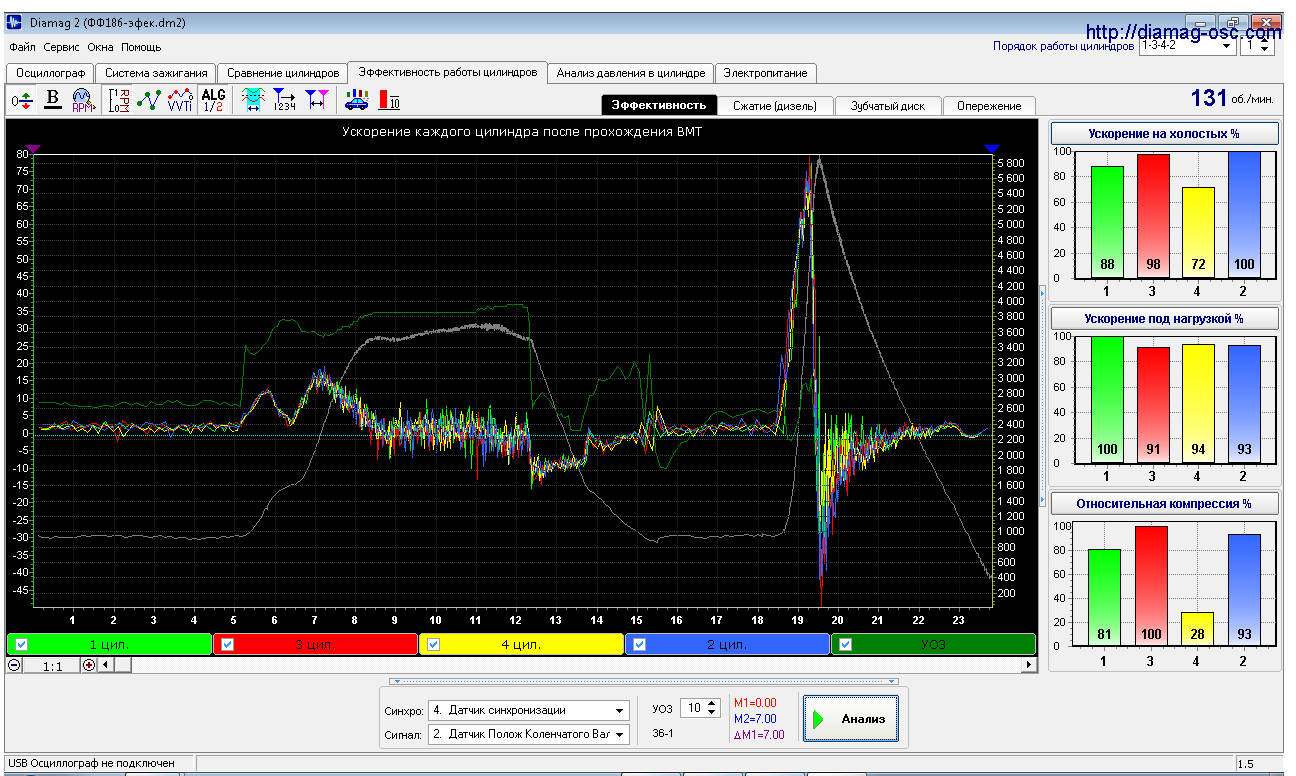
Task: Click the 131 об./мин. RPM readout
Action: [x=1232, y=98]
